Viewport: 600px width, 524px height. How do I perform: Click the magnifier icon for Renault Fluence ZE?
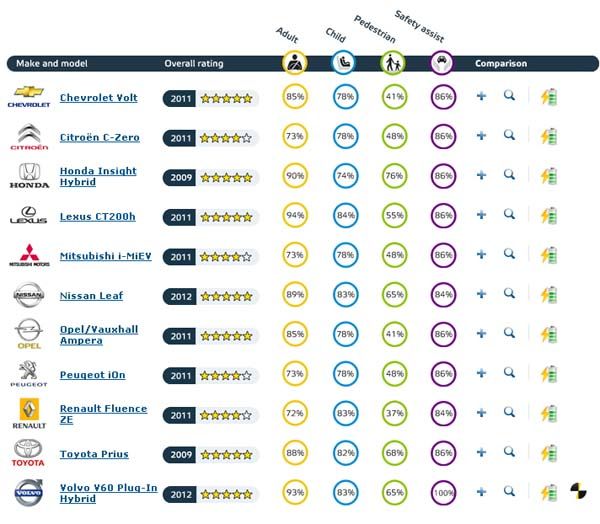tap(509, 412)
